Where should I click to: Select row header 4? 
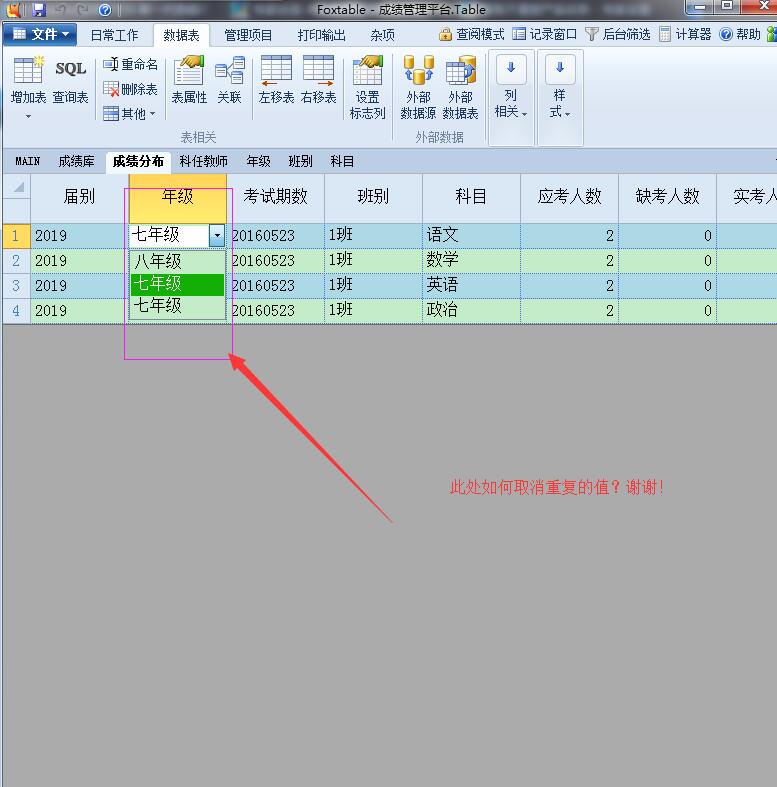17,311
